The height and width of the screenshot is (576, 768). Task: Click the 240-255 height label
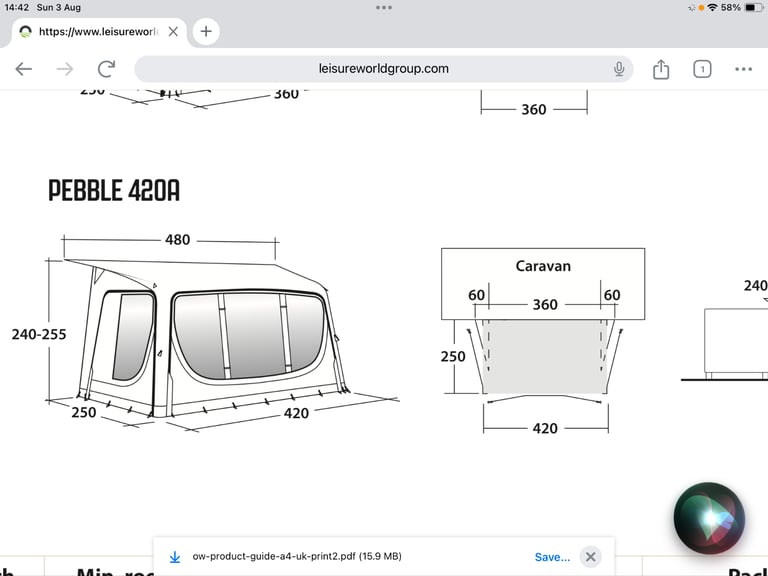(x=39, y=334)
